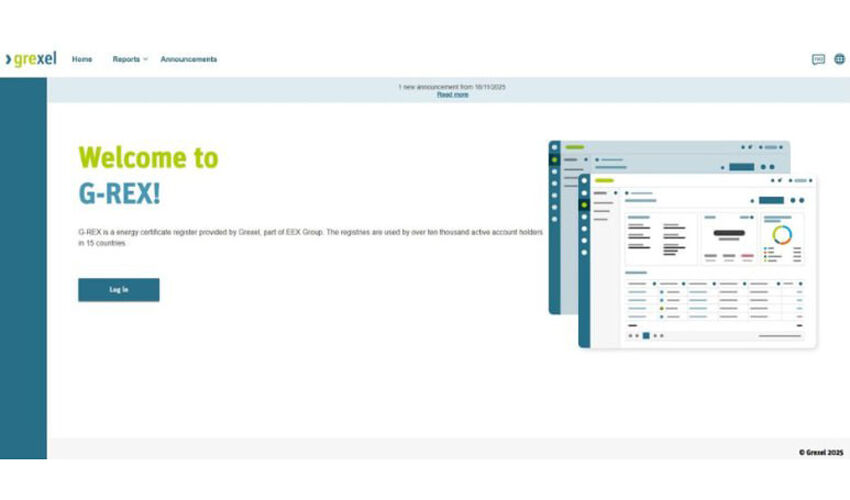Viewport: 850px width, 500px height.
Task: Click the dark pill bar in the illustration
Action: pos(729,234)
